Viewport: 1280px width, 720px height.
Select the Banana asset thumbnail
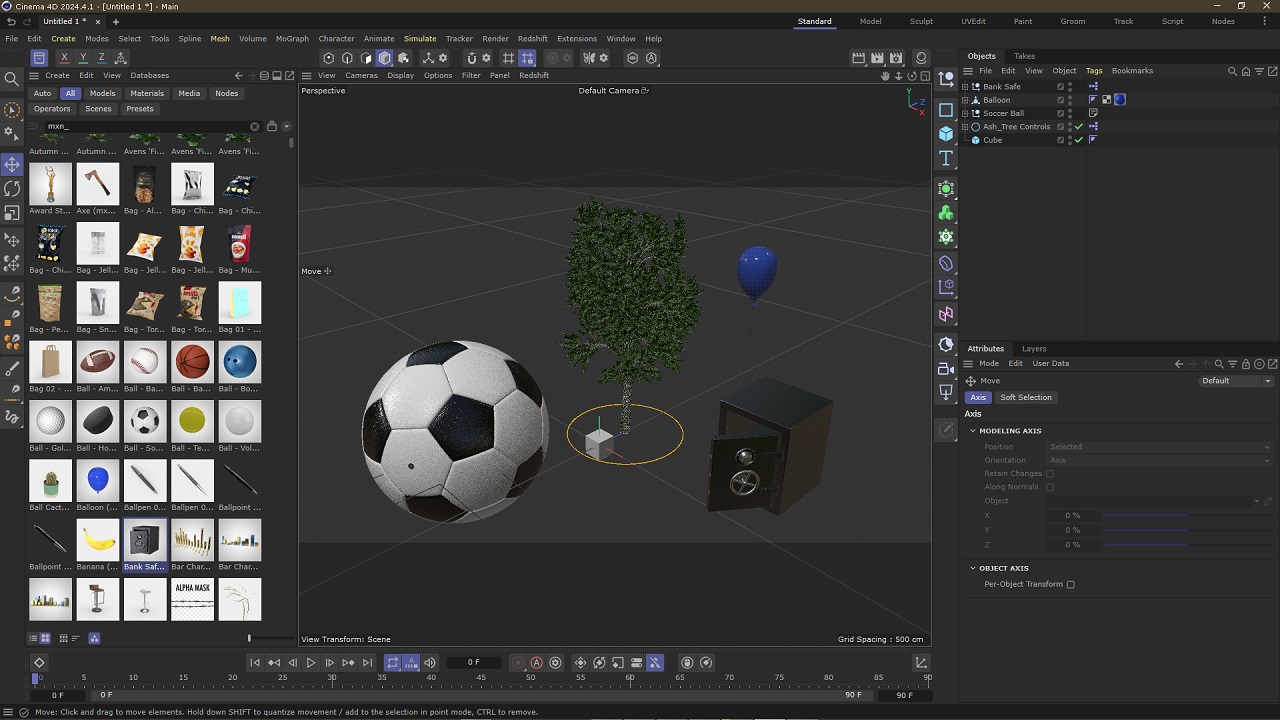click(x=97, y=541)
